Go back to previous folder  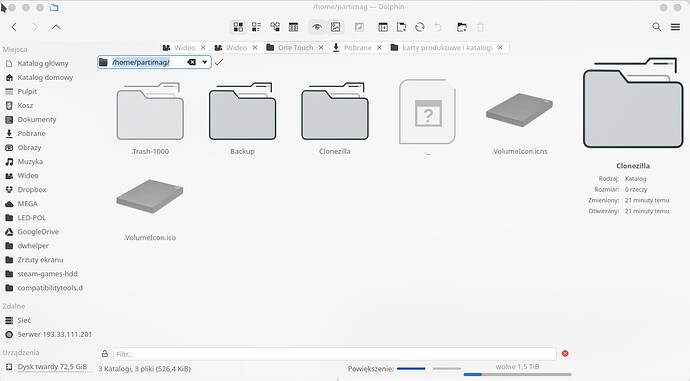[x=14, y=27]
